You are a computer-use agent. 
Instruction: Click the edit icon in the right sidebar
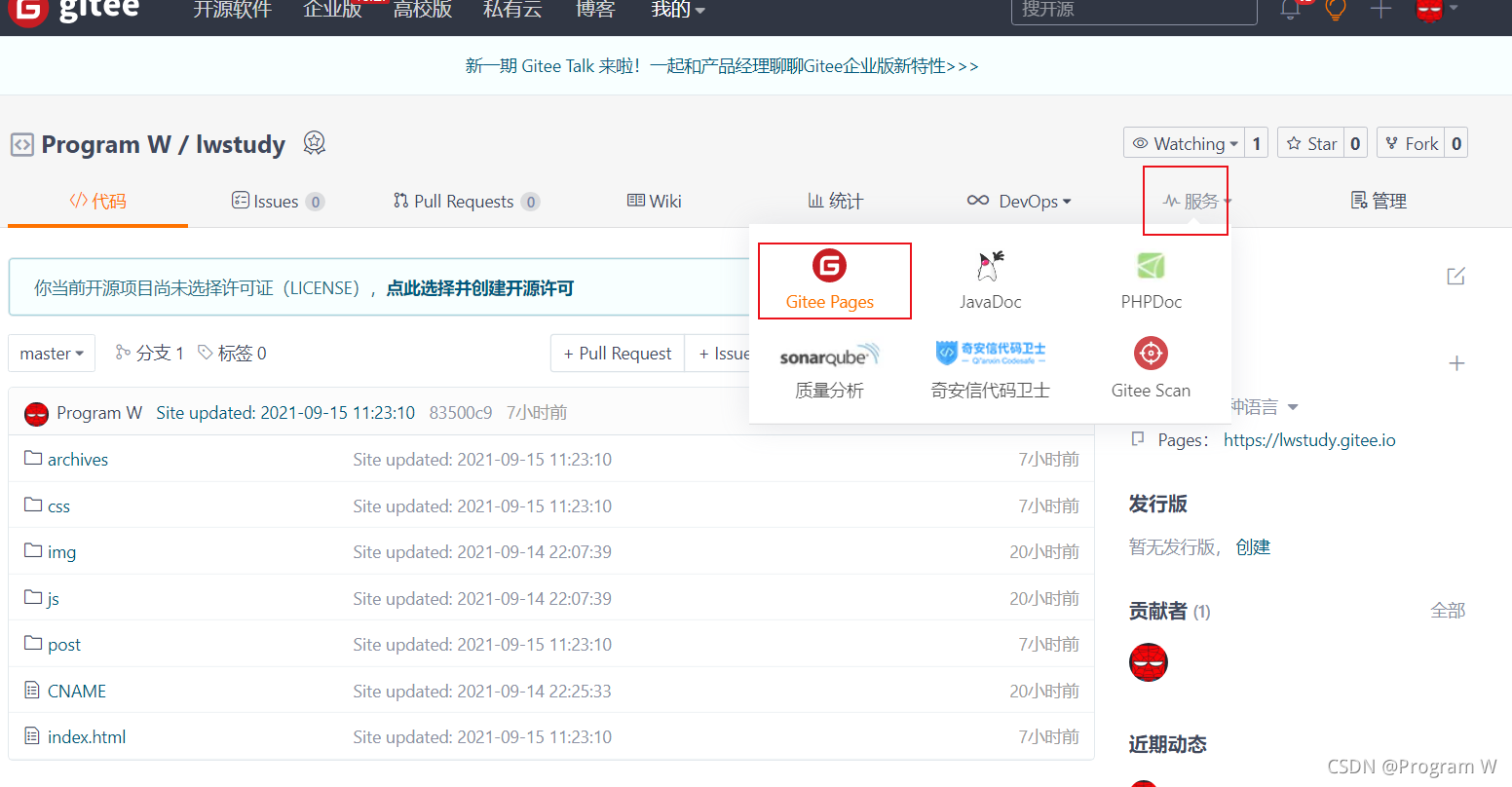(1456, 277)
